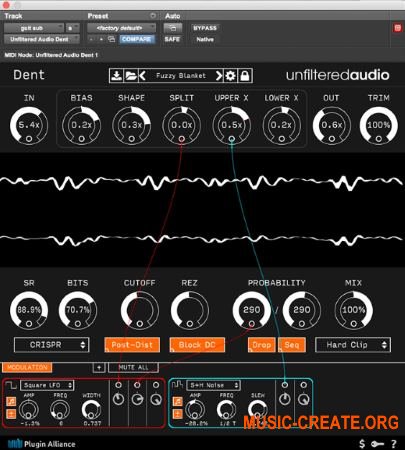Viewport: 405px width, 450px height.
Task: Click the dollar sign icon
Action: [362, 444]
